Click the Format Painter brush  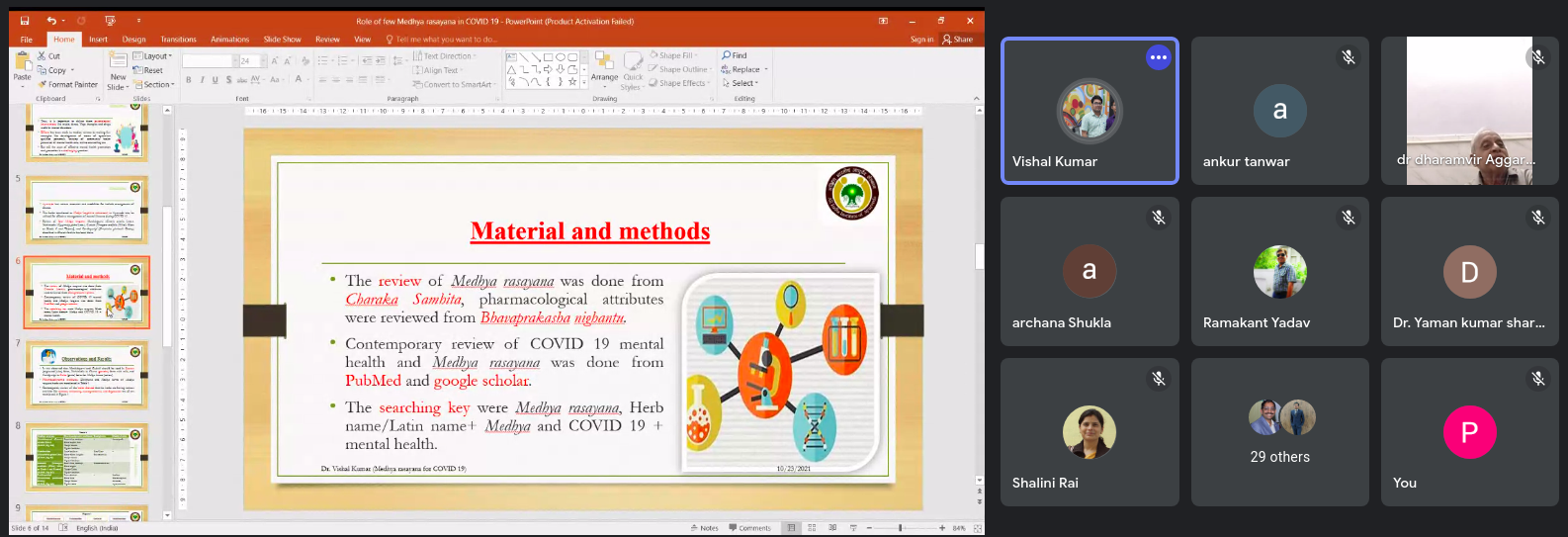pyautogui.click(x=42, y=84)
